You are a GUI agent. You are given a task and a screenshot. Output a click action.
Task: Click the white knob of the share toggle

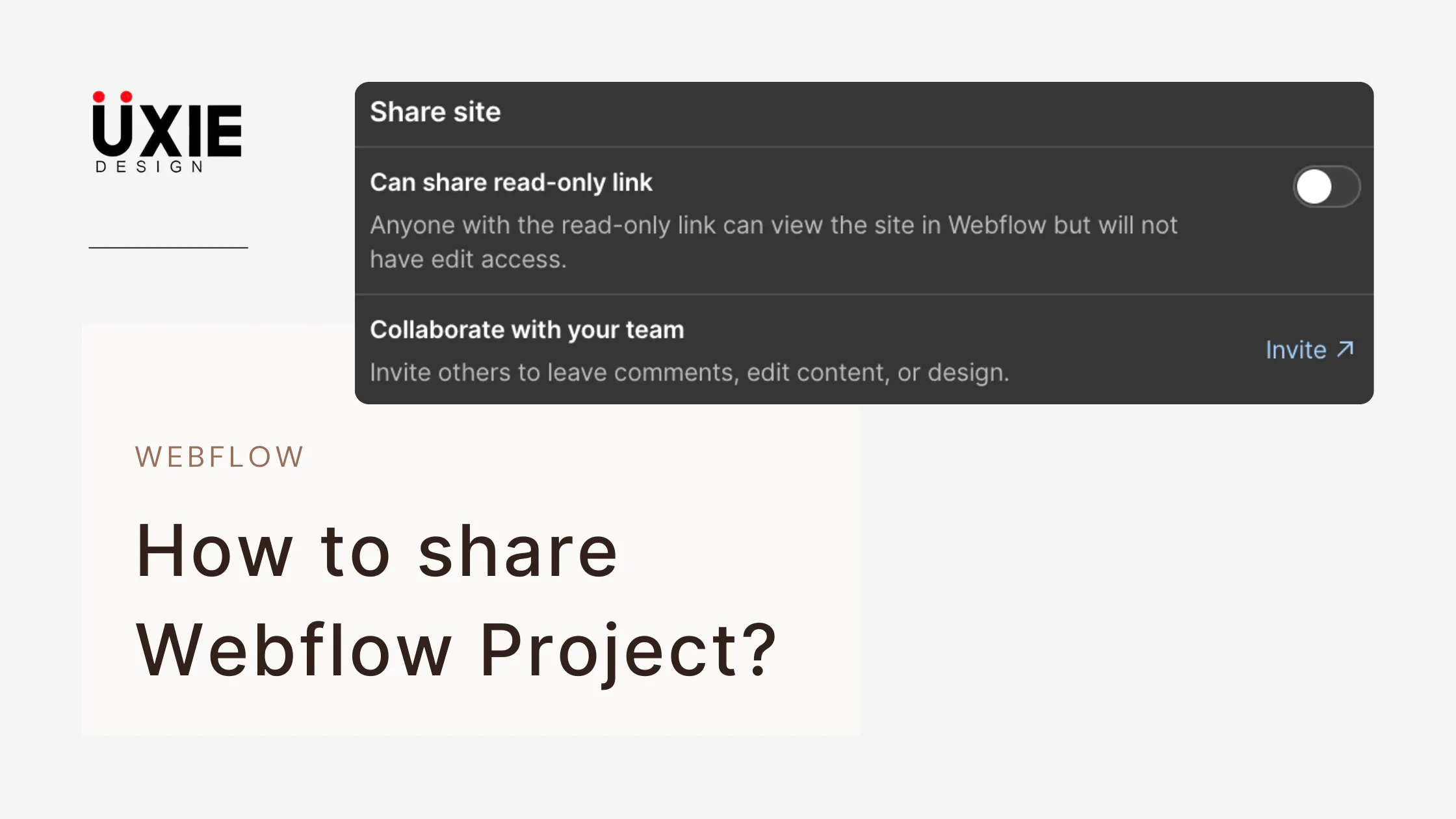(x=1314, y=187)
